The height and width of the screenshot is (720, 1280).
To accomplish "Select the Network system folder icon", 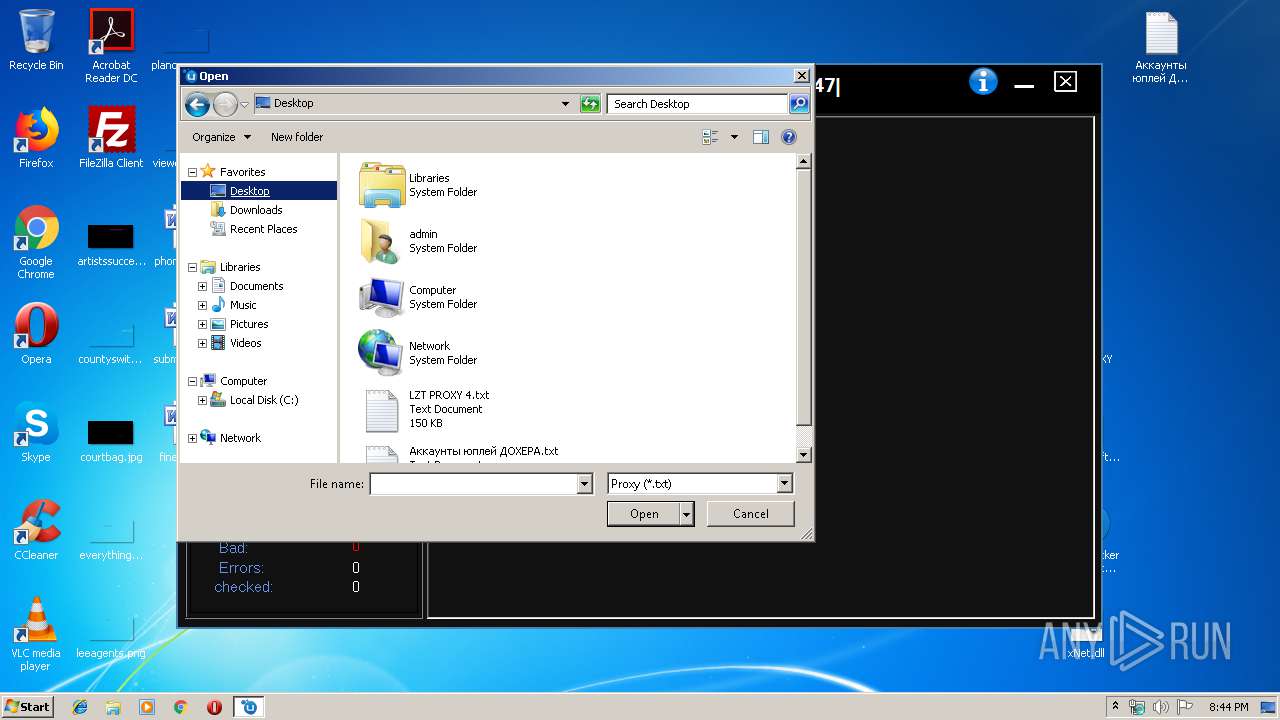I will click(381, 353).
